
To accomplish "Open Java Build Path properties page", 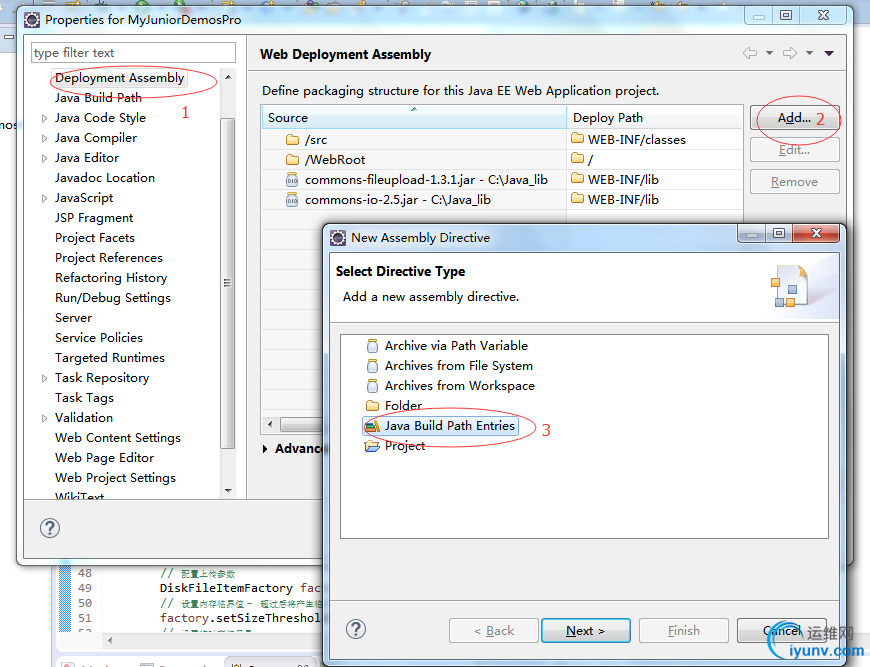I will [98, 98].
